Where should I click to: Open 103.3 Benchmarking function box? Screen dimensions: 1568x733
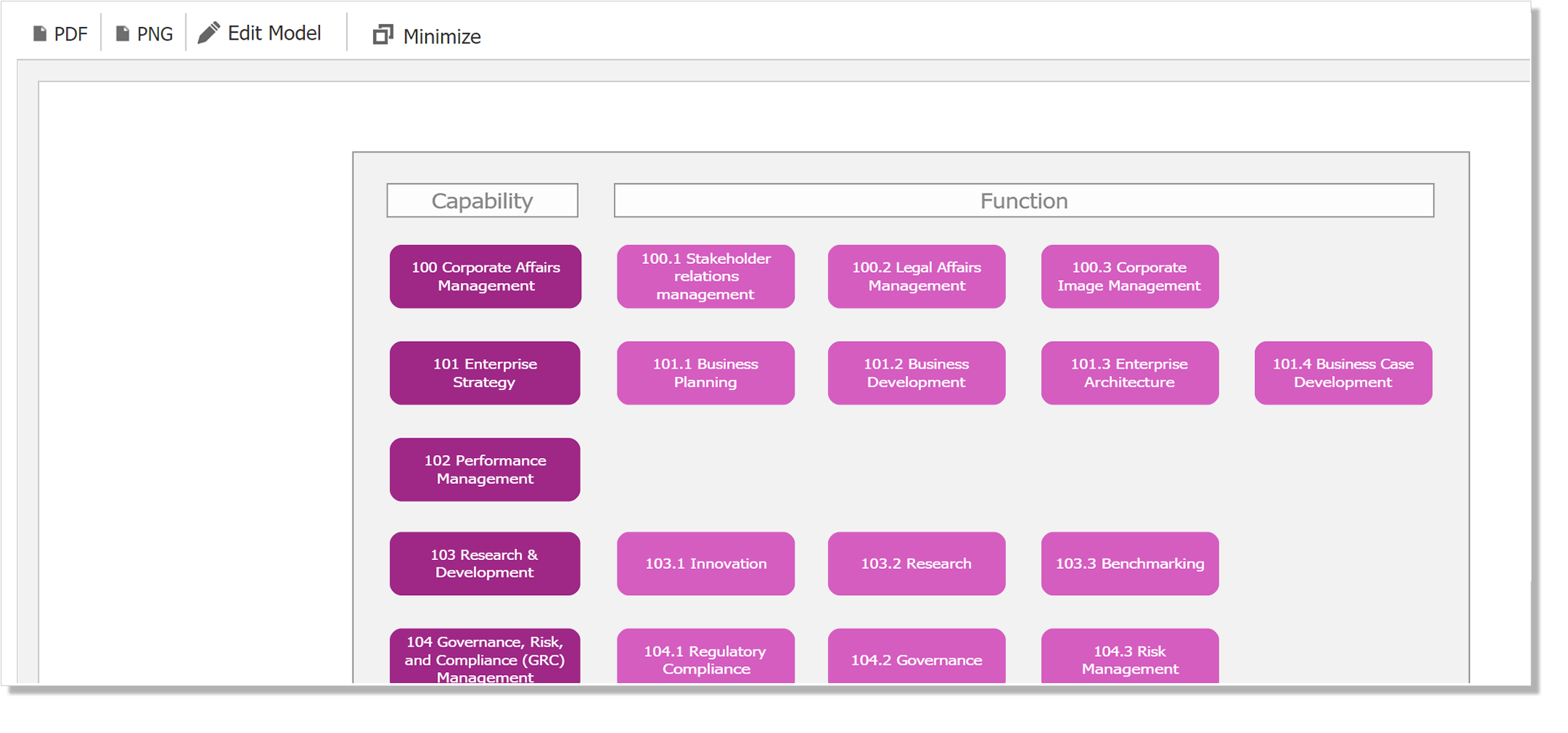(x=1130, y=564)
